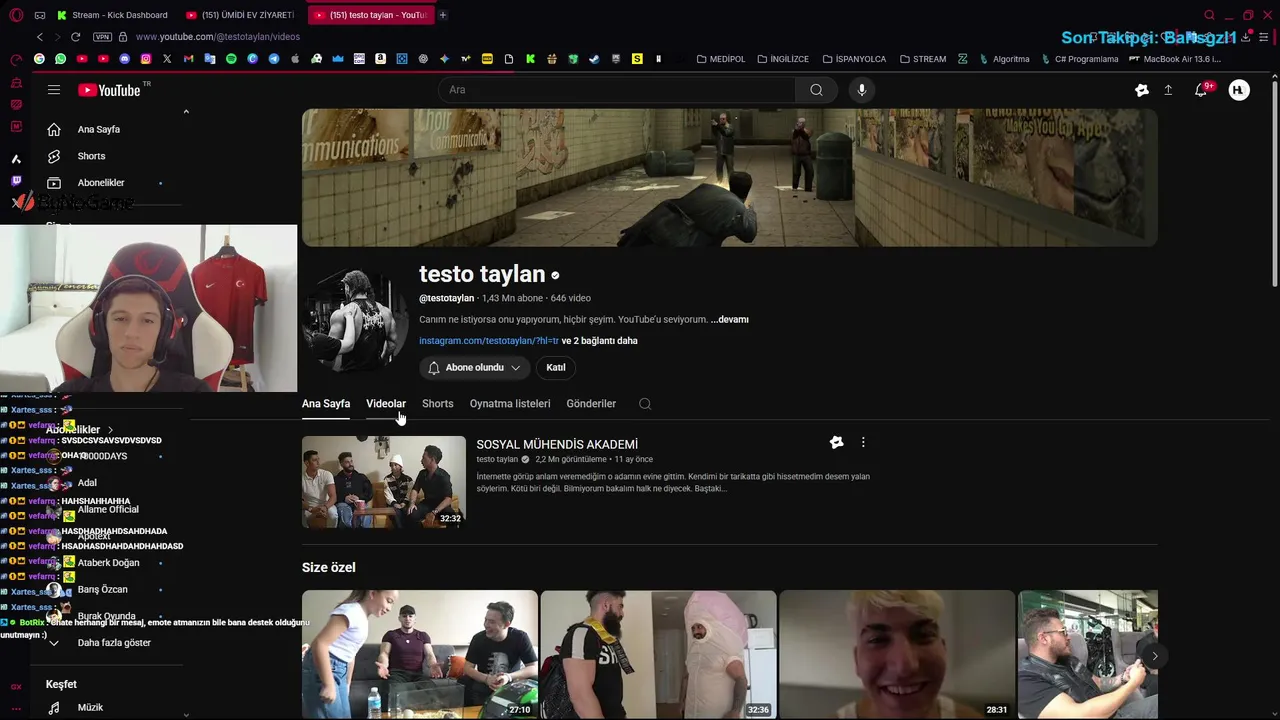
Task: Toggle the VPN badge in address bar
Action: pyautogui.click(x=102, y=36)
